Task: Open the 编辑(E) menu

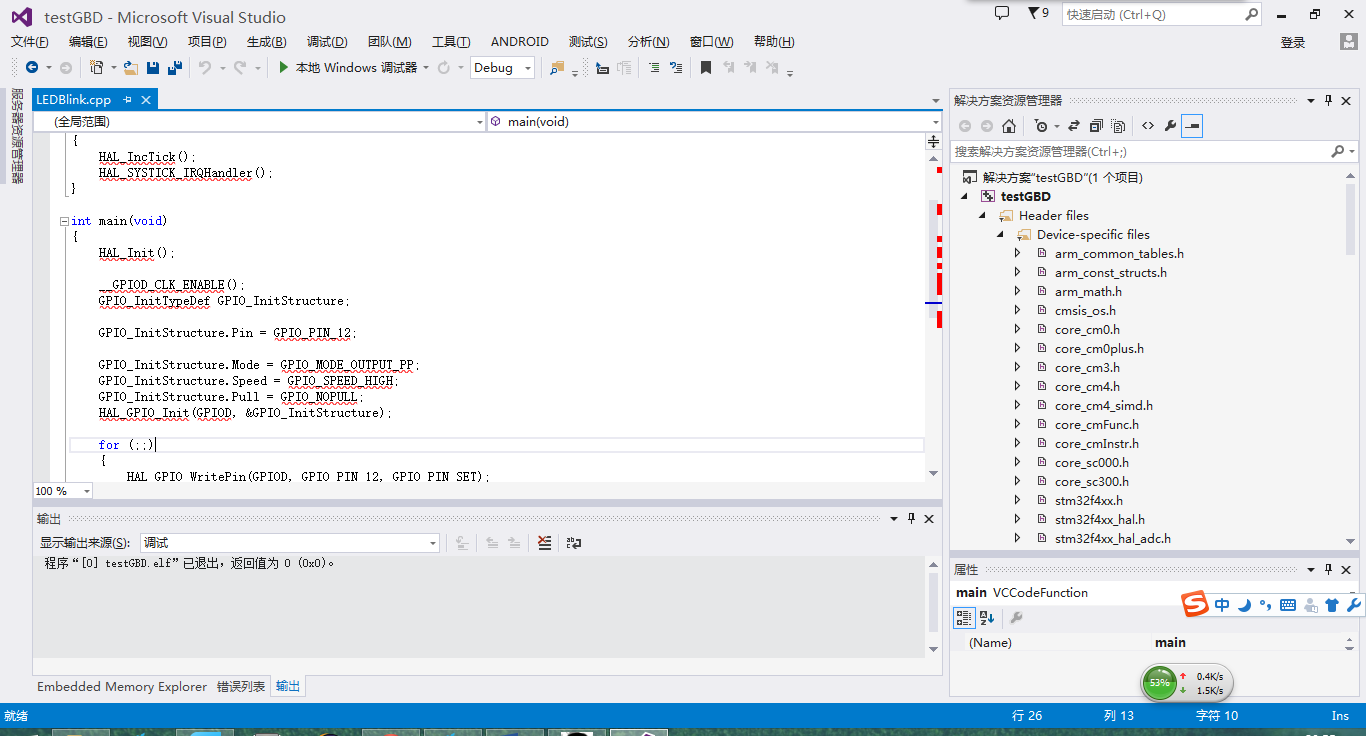Action: (88, 42)
